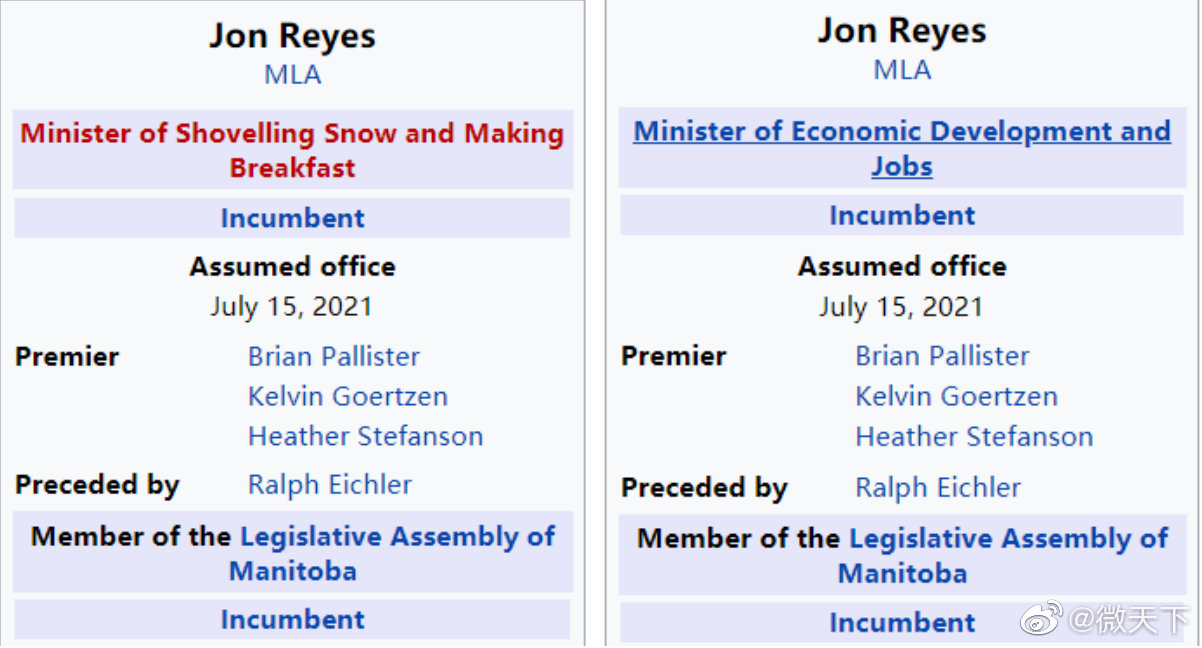This screenshot has height=648, width=1202.
Task: Click the upper Incumbent link in the right infobox
Action: pyautogui.click(x=901, y=215)
